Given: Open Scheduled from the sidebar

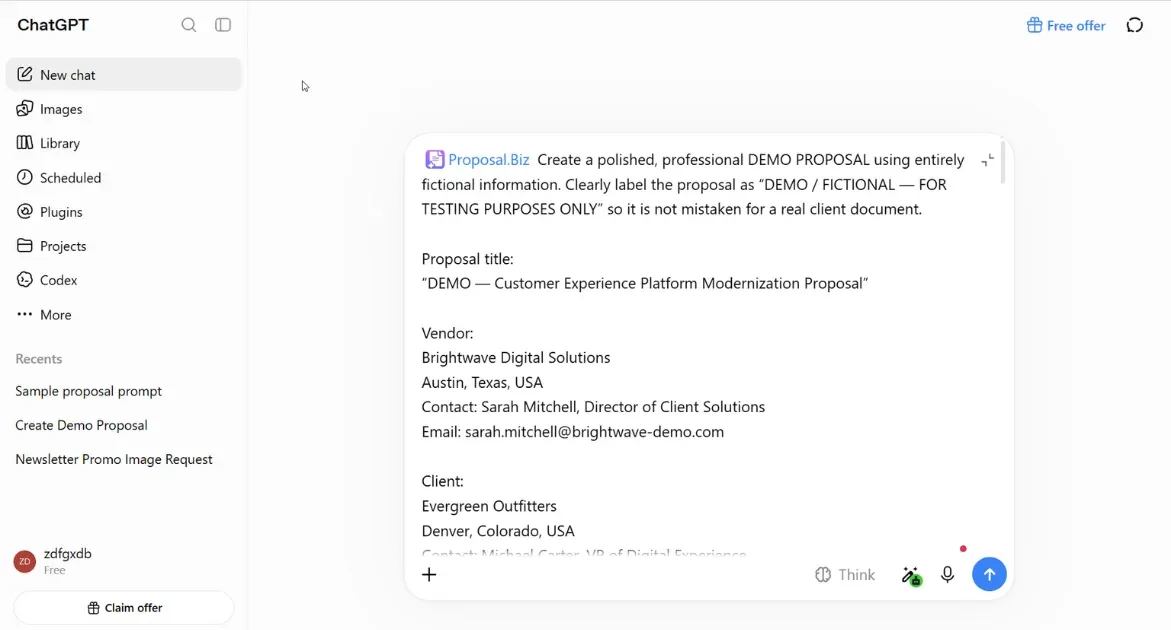Looking at the screenshot, I should (x=124, y=178).
